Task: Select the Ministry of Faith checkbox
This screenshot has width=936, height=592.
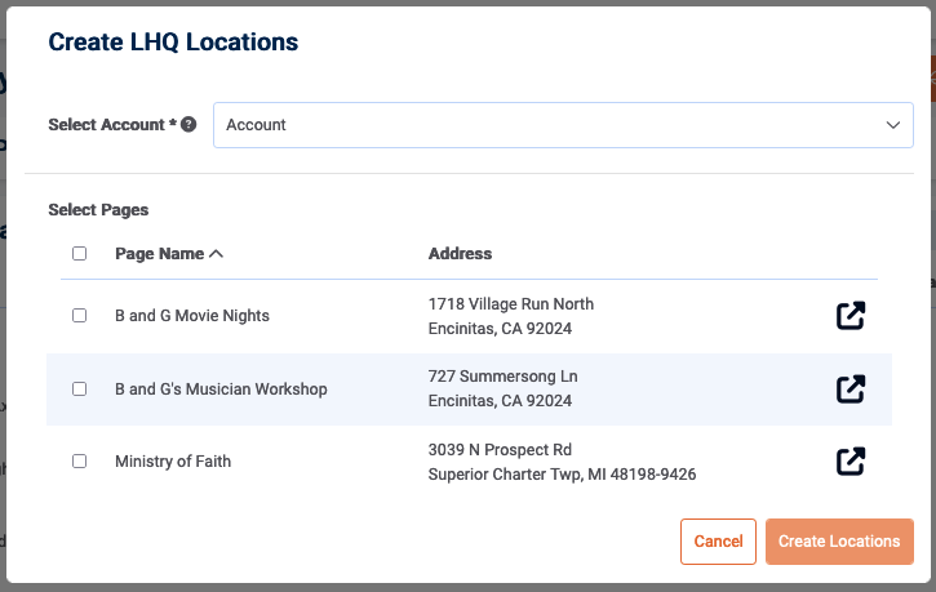Action: (79, 461)
